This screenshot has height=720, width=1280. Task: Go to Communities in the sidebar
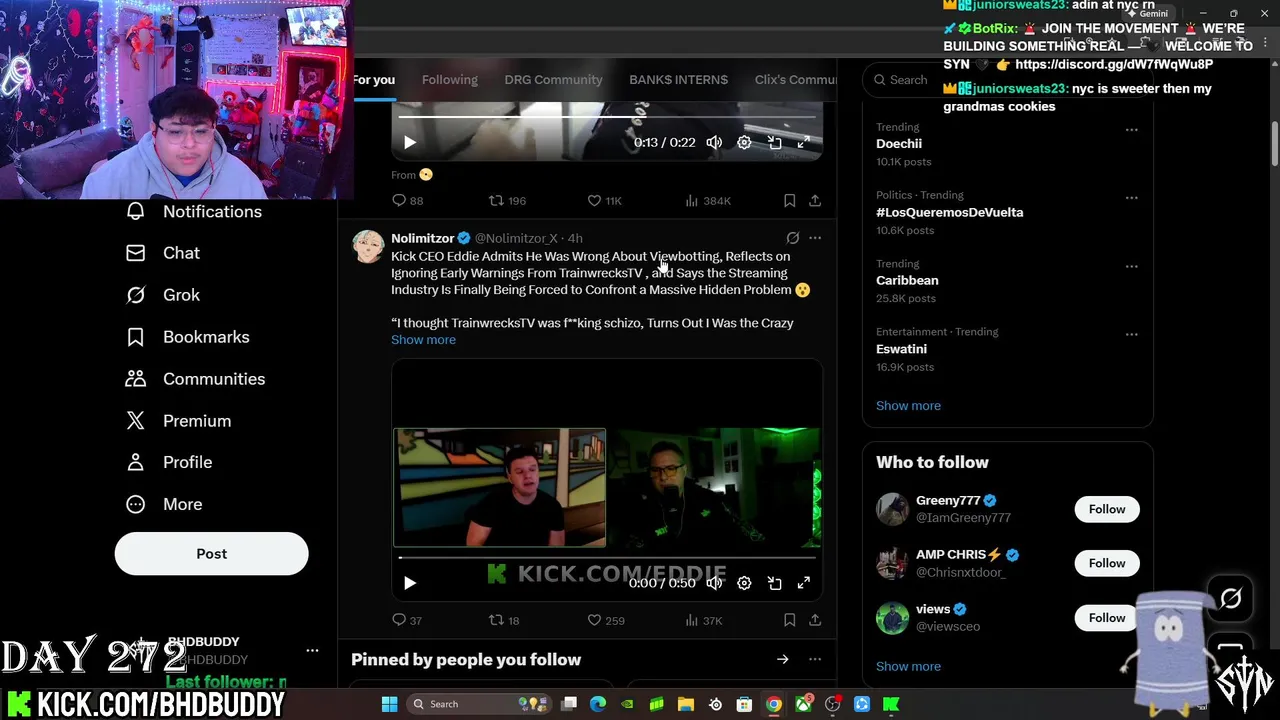(195, 379)
